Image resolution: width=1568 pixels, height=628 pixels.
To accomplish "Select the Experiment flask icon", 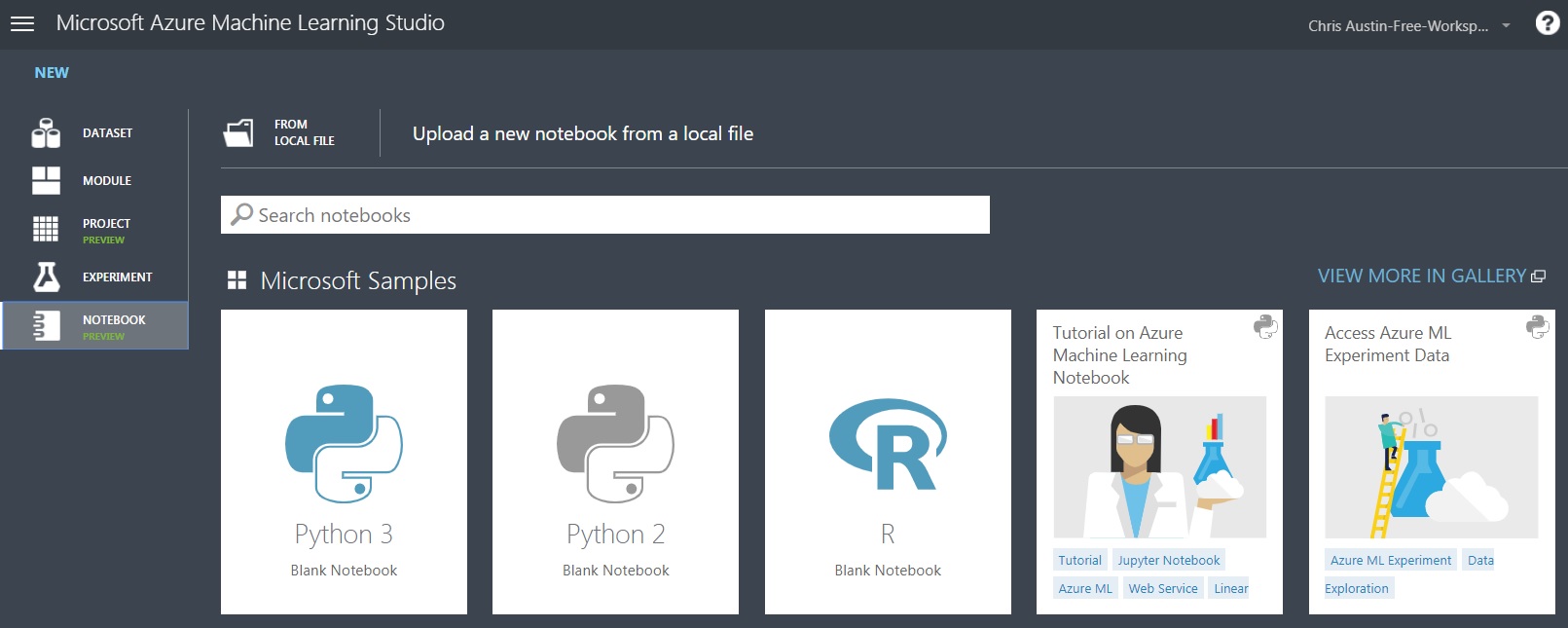I will click(x=46, y=277).
